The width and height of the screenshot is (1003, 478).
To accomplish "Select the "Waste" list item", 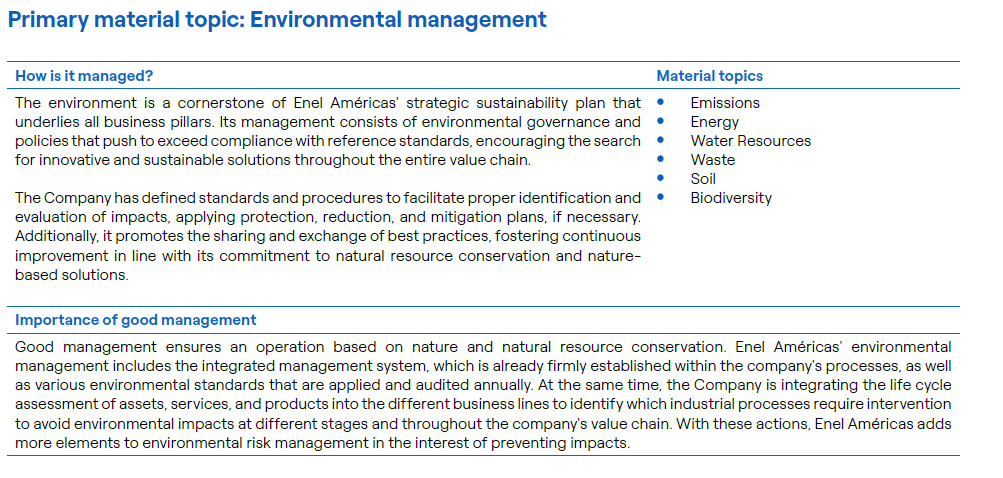I will (x=712, y=160).
